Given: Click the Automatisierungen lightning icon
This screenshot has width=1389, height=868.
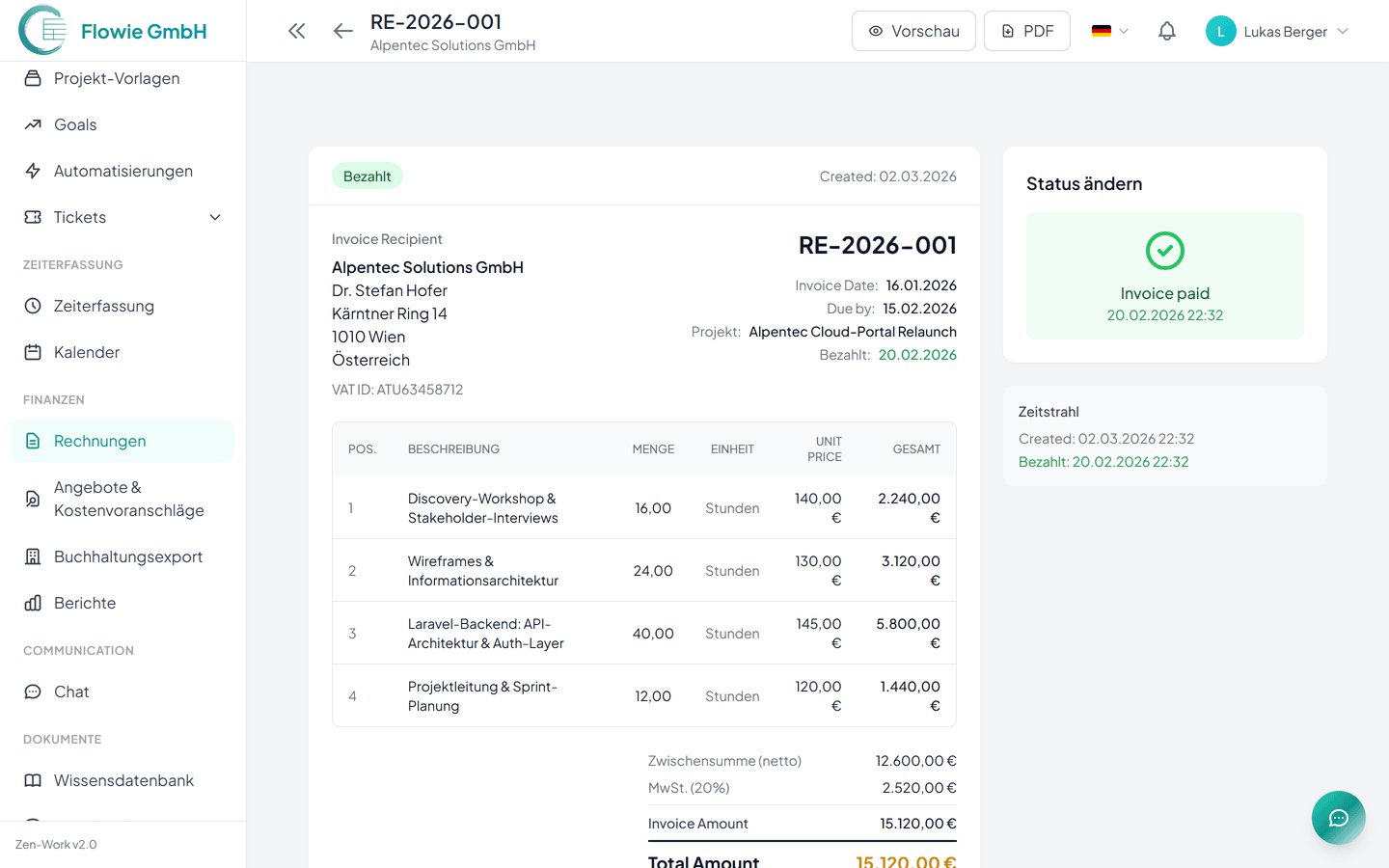Looking at the screenshot, I should pyautogui.click(x=33, y=171).
